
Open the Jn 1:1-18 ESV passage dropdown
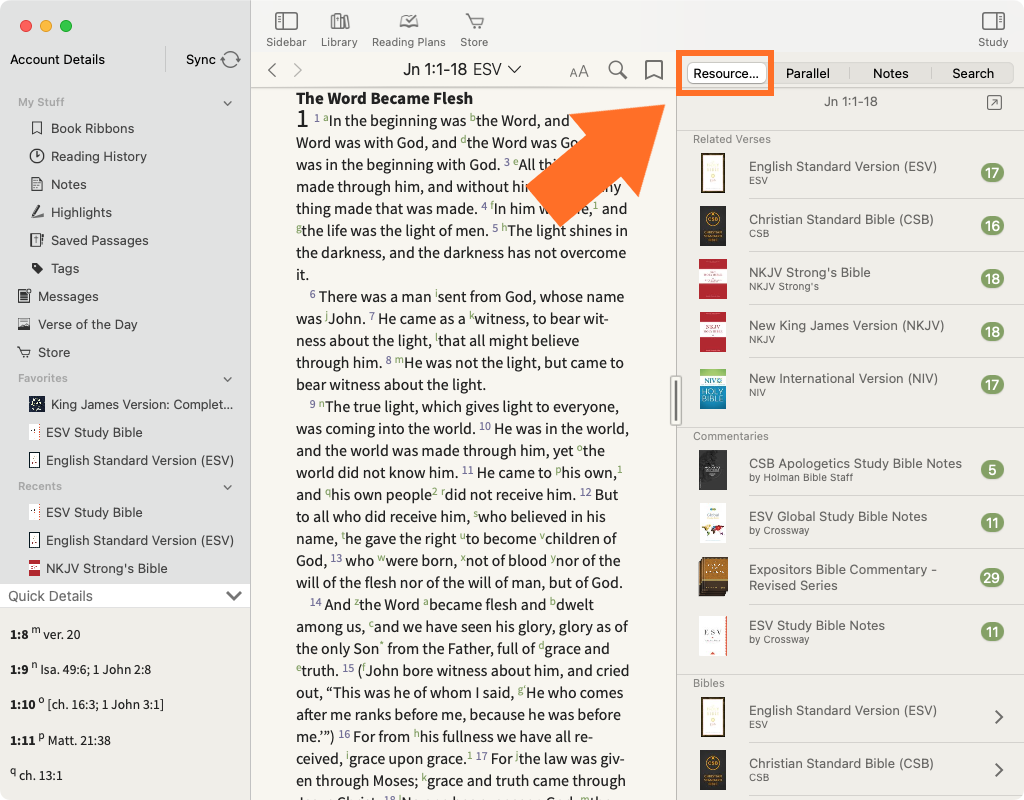(462, 70)
